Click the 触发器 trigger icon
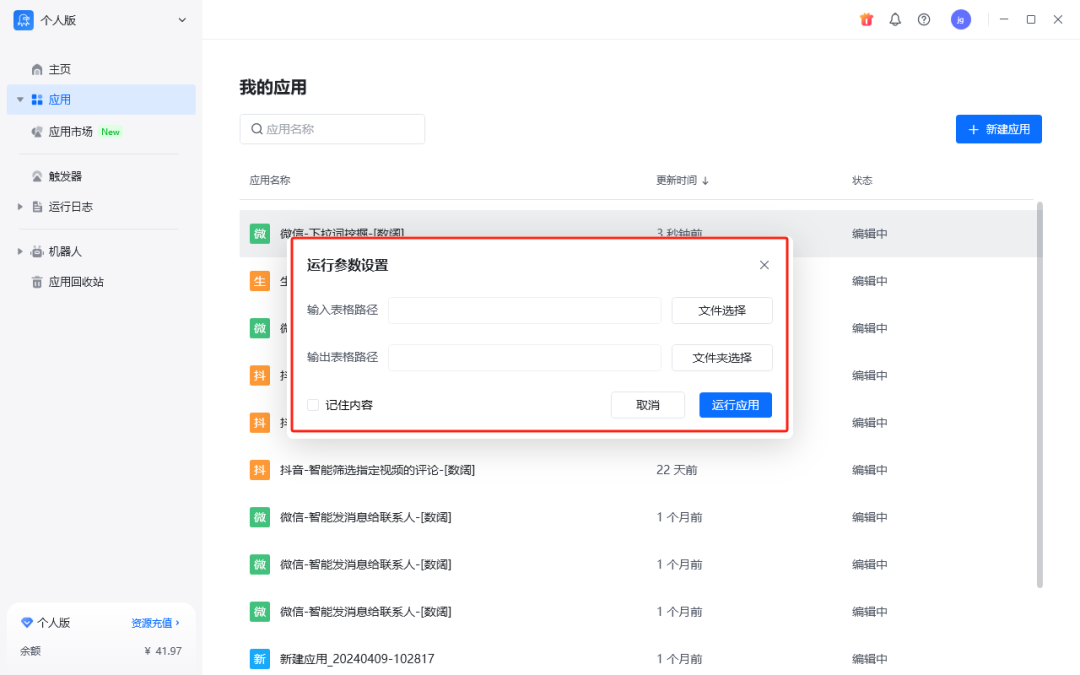 coord(36,175)
